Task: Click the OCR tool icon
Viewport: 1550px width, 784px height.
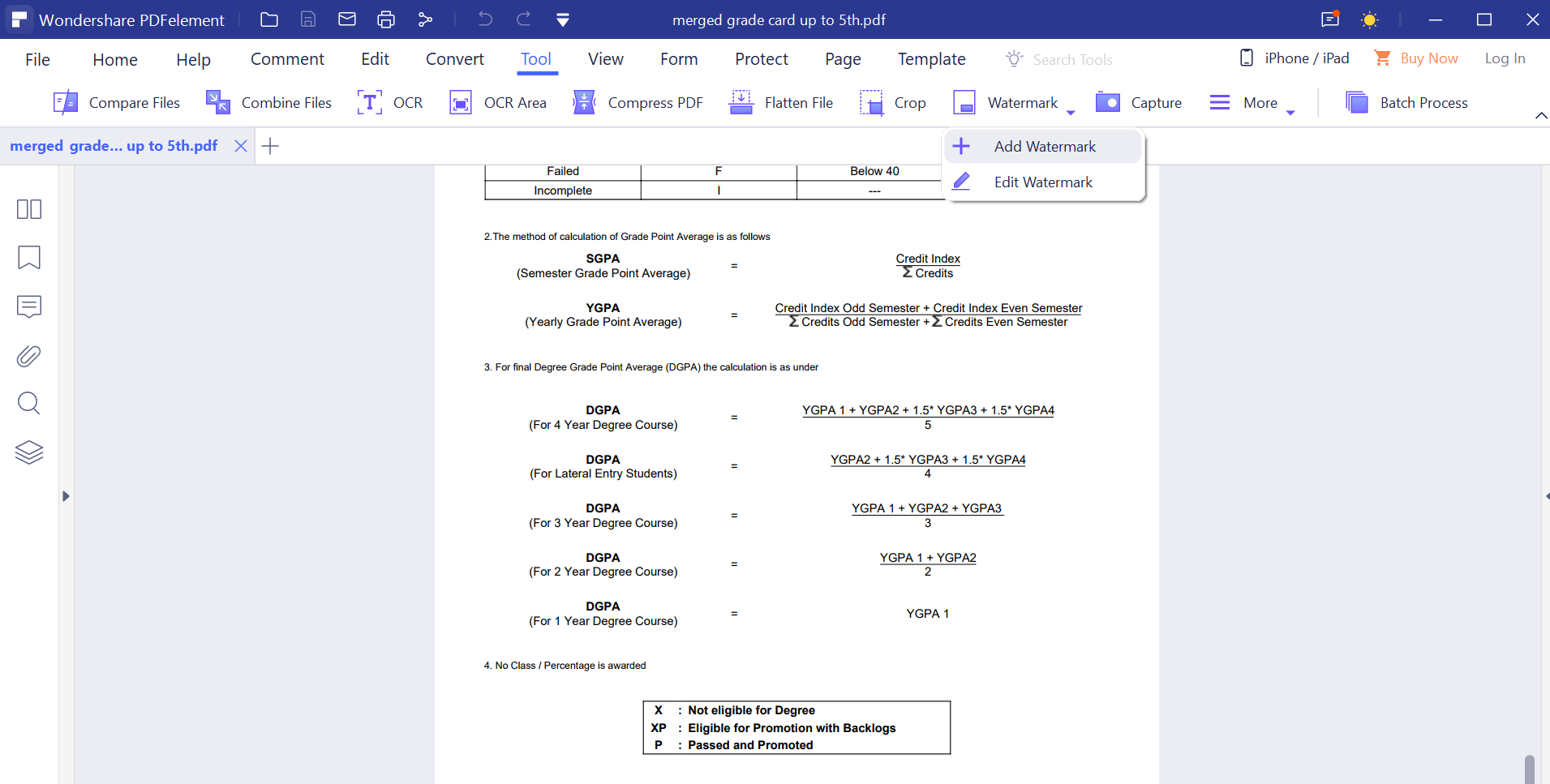Action: (370, 103)
